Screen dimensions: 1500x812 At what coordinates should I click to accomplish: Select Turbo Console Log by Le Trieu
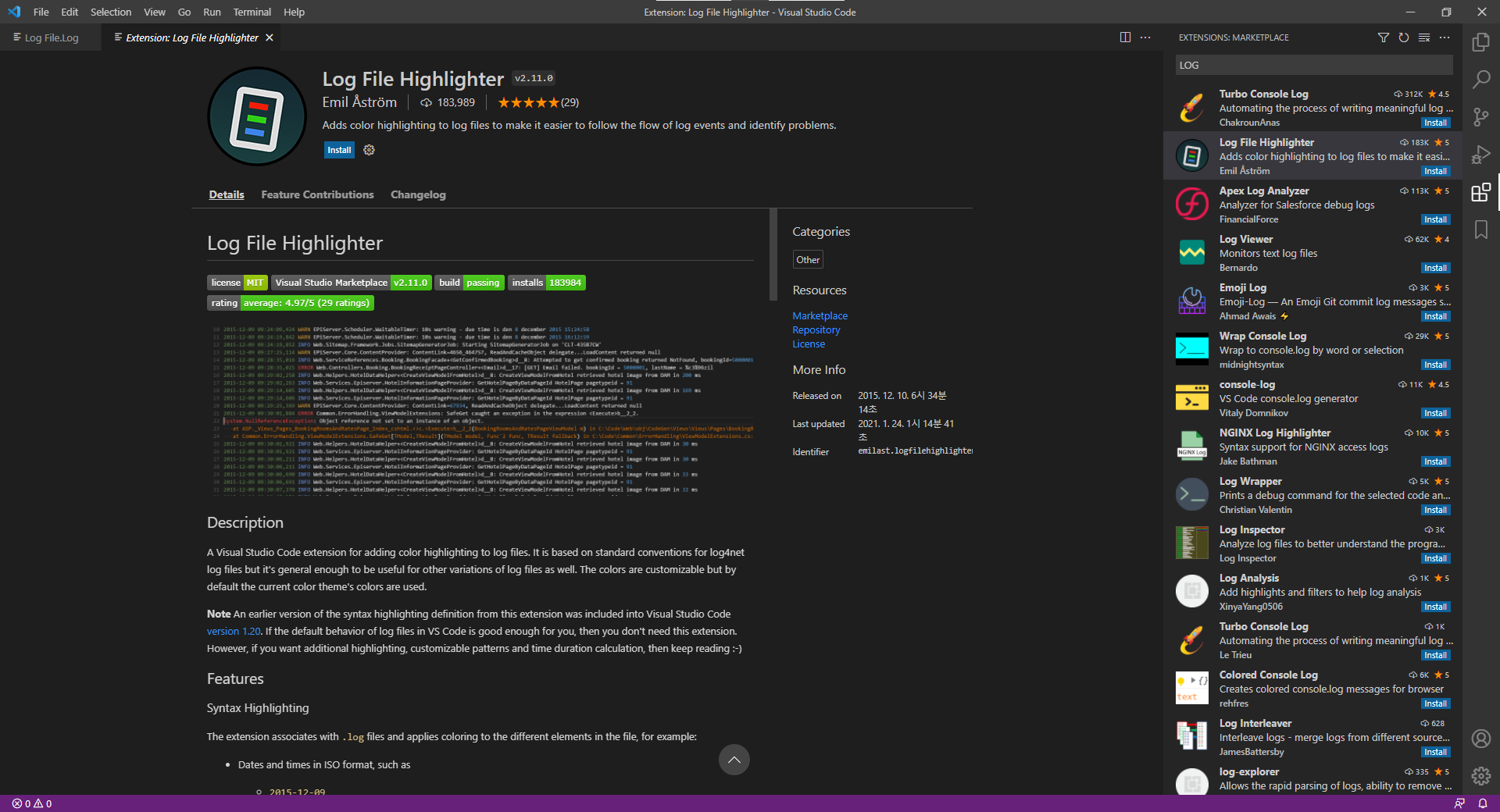(1314, 639)
